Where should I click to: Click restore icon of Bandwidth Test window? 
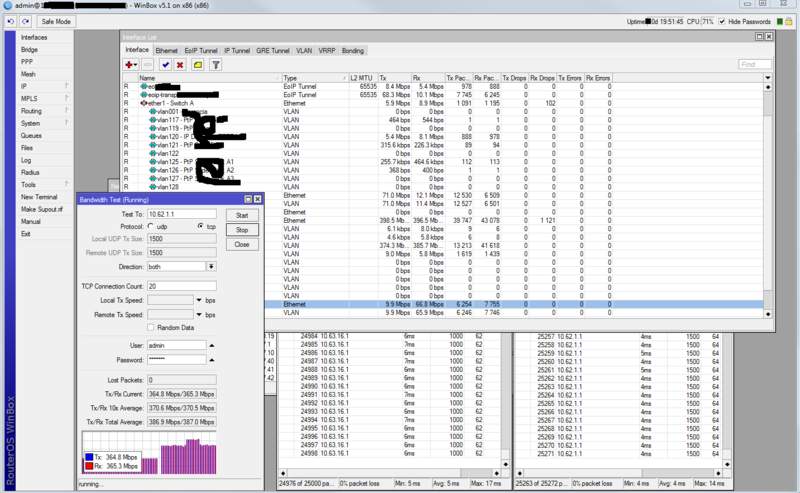coord(248,199)
